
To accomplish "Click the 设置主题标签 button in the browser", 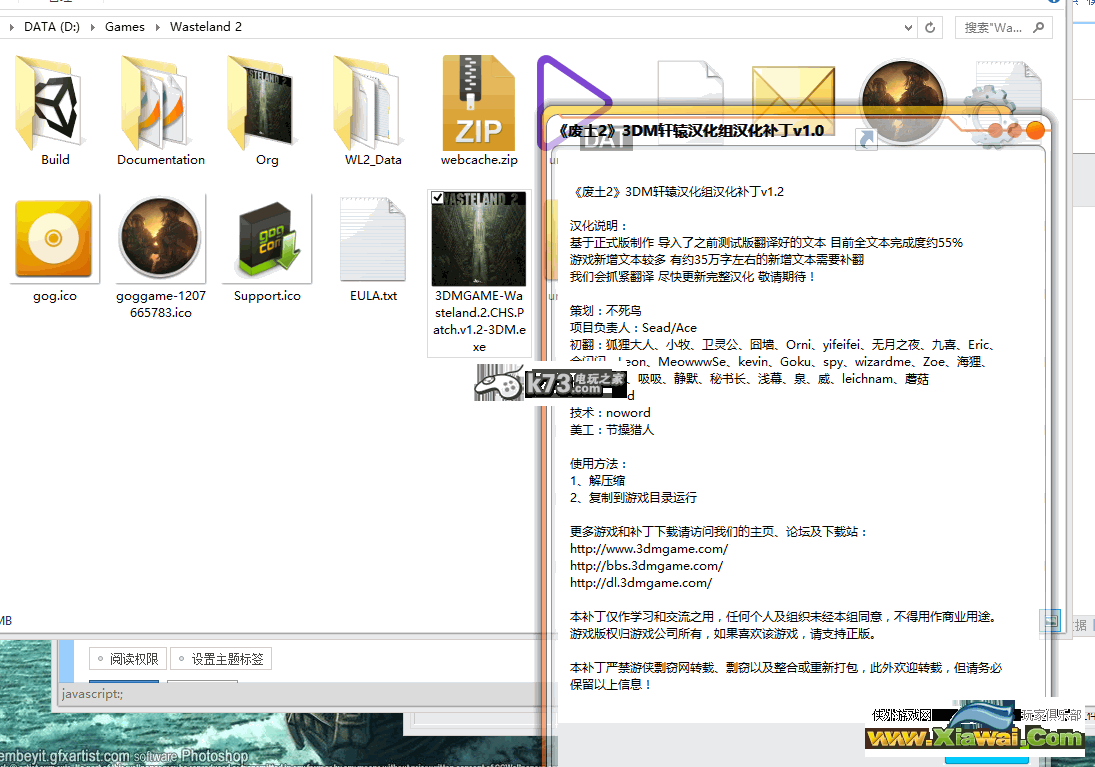I will tap(221, 659).
